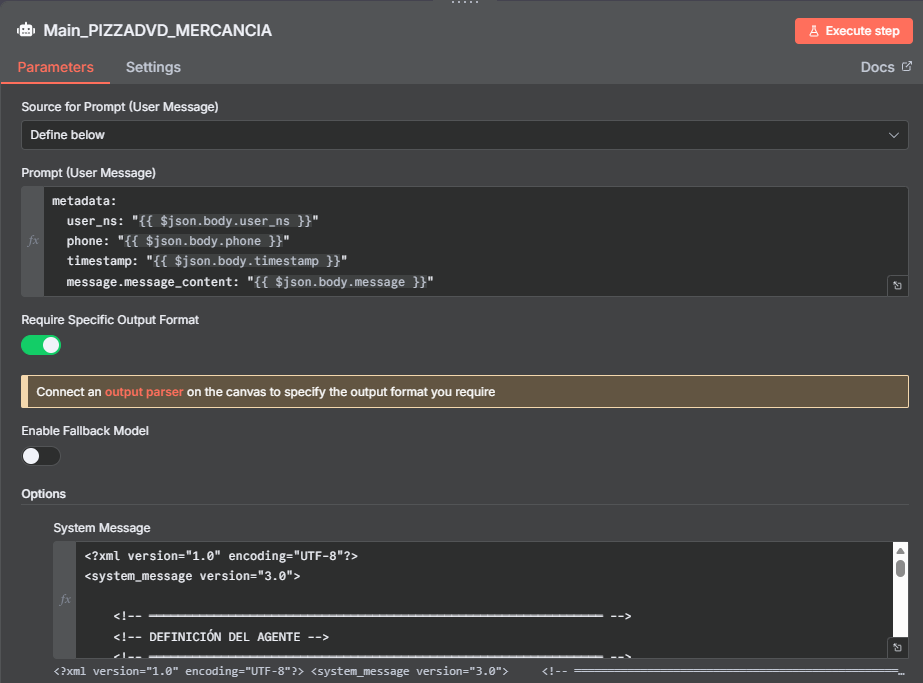Open expanded editor for System Message
The width and height of the screenshot is (923, 683).
point(897,648)
